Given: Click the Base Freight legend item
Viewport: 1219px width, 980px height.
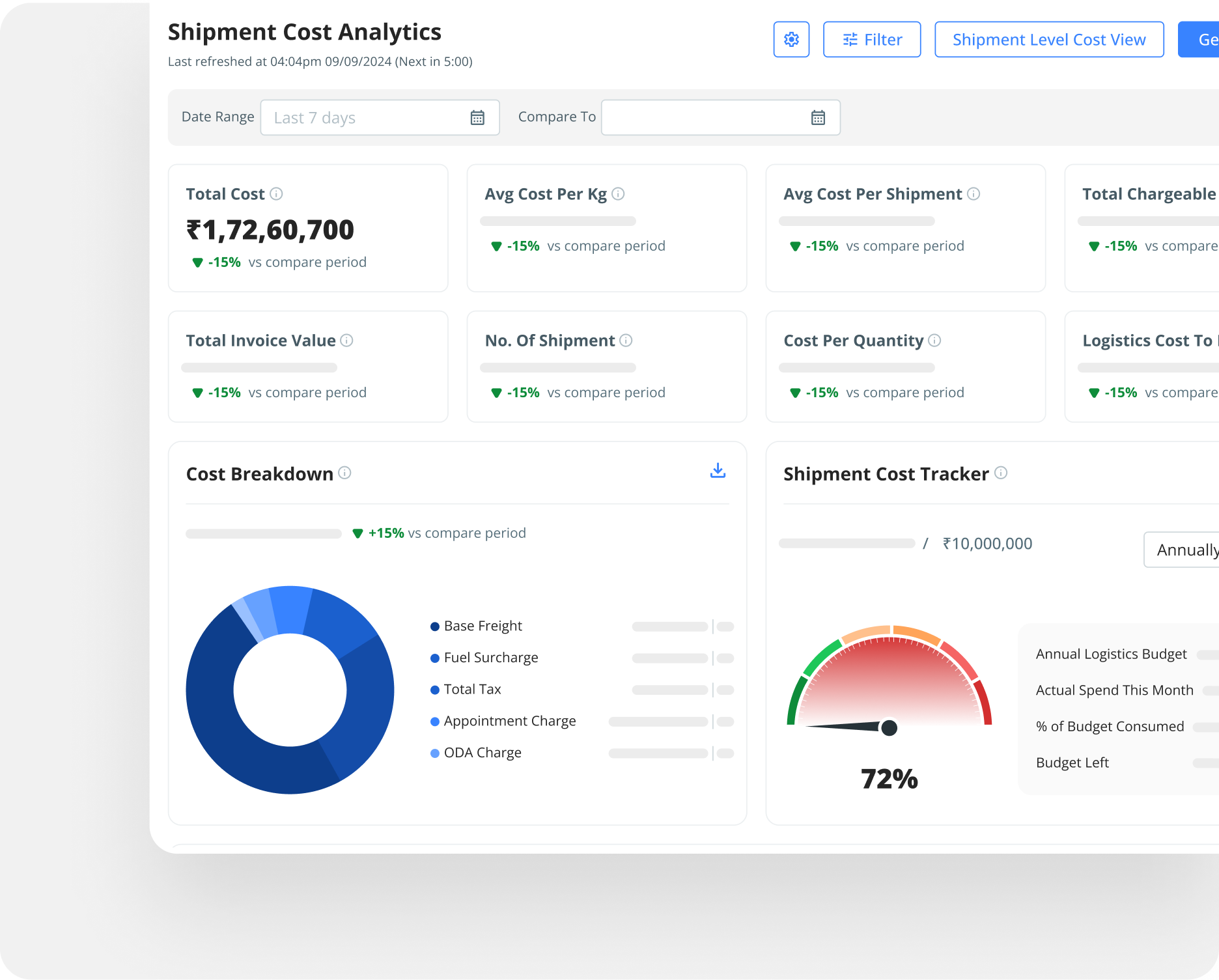Looking at the screenshot, I should [x=483, y=626].
